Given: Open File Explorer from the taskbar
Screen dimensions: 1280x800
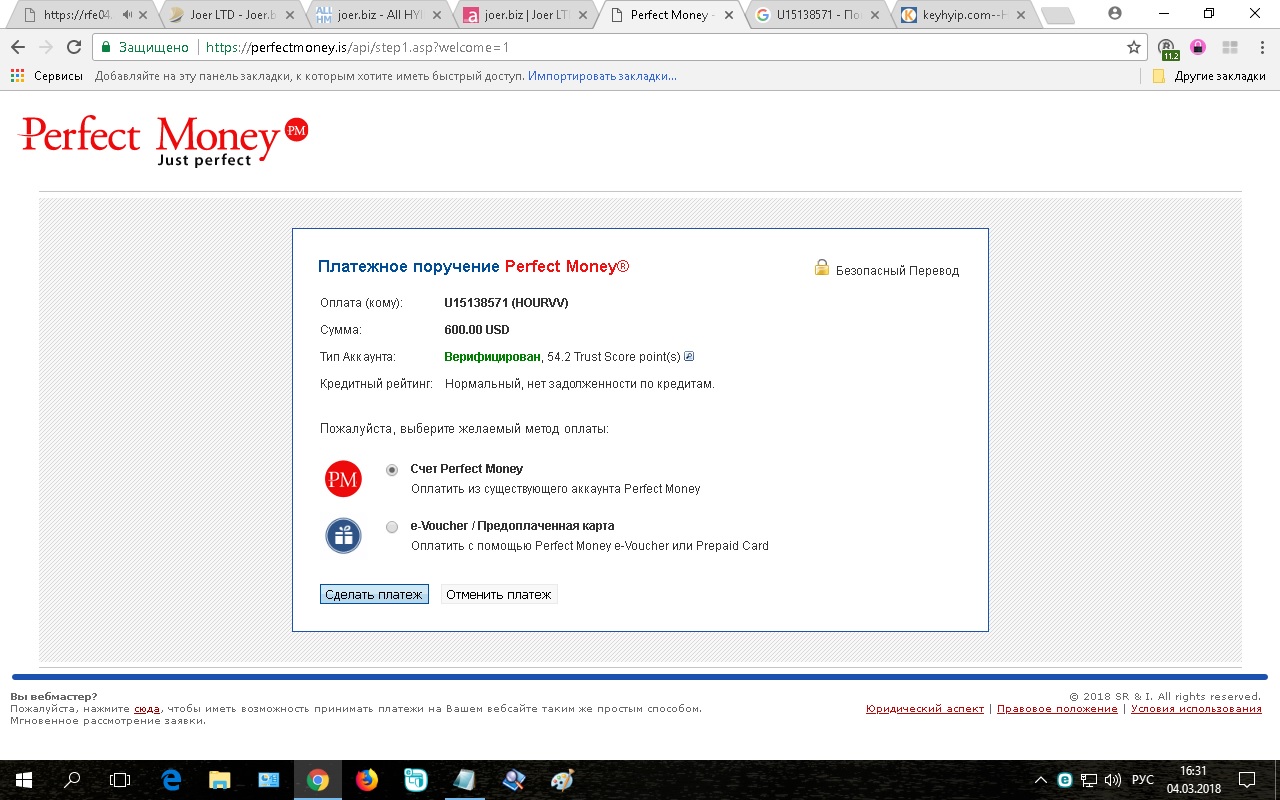Looking at the screenshot, I should click(220, 780).
